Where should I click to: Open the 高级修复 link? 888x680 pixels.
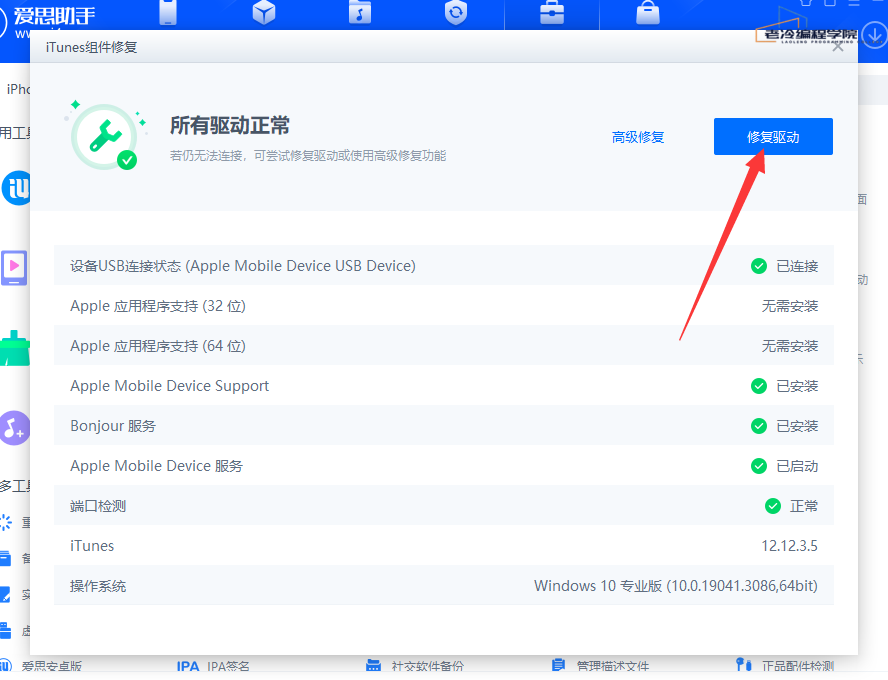[638, 137]
